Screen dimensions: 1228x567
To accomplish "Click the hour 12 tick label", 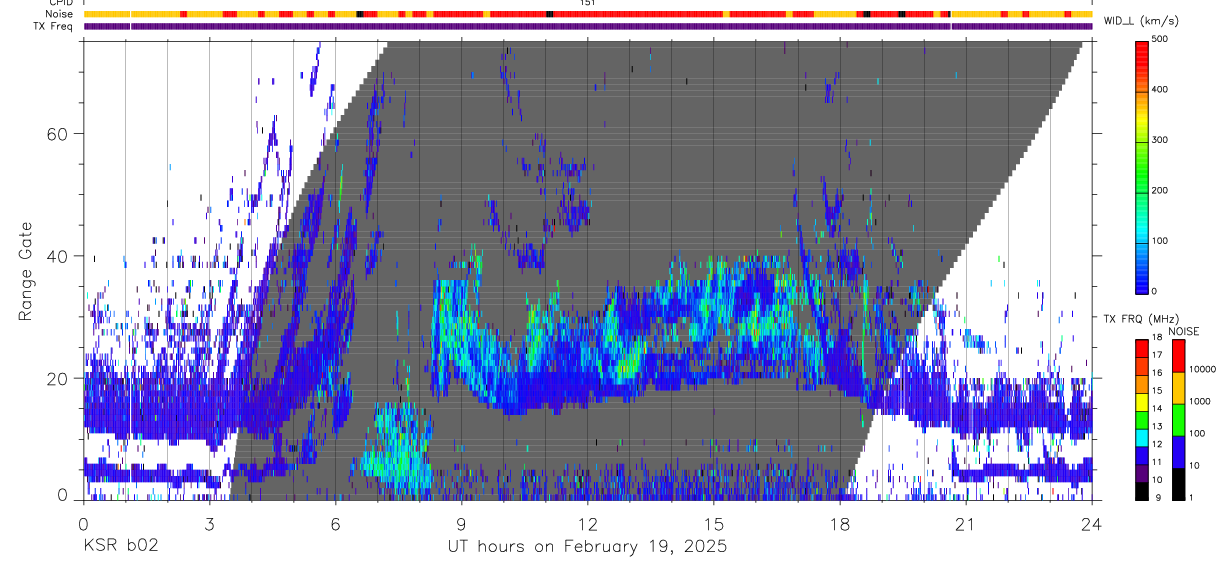I will point(587,524).
